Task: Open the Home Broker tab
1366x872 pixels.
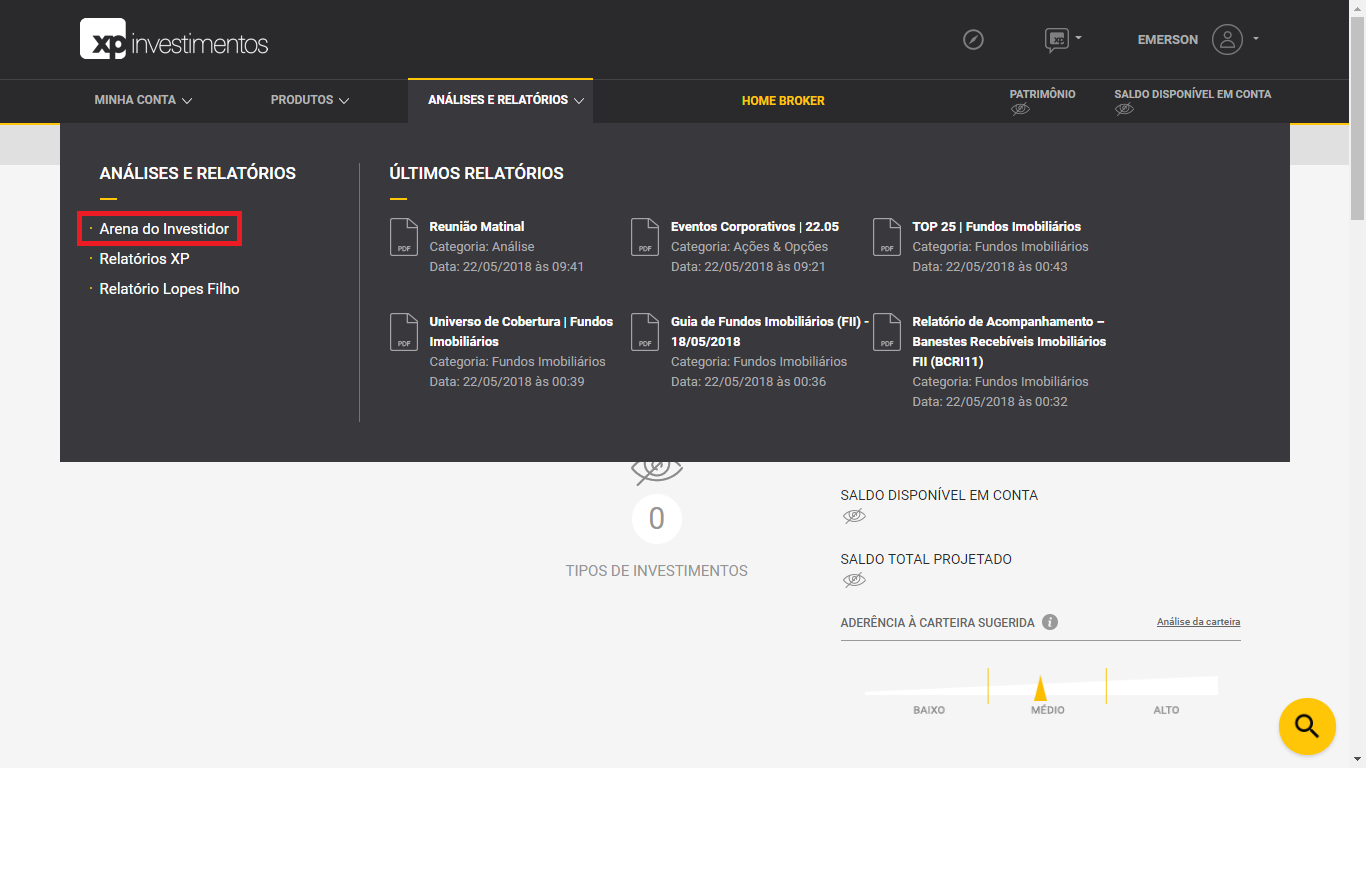Action: [x=783, y=101]
